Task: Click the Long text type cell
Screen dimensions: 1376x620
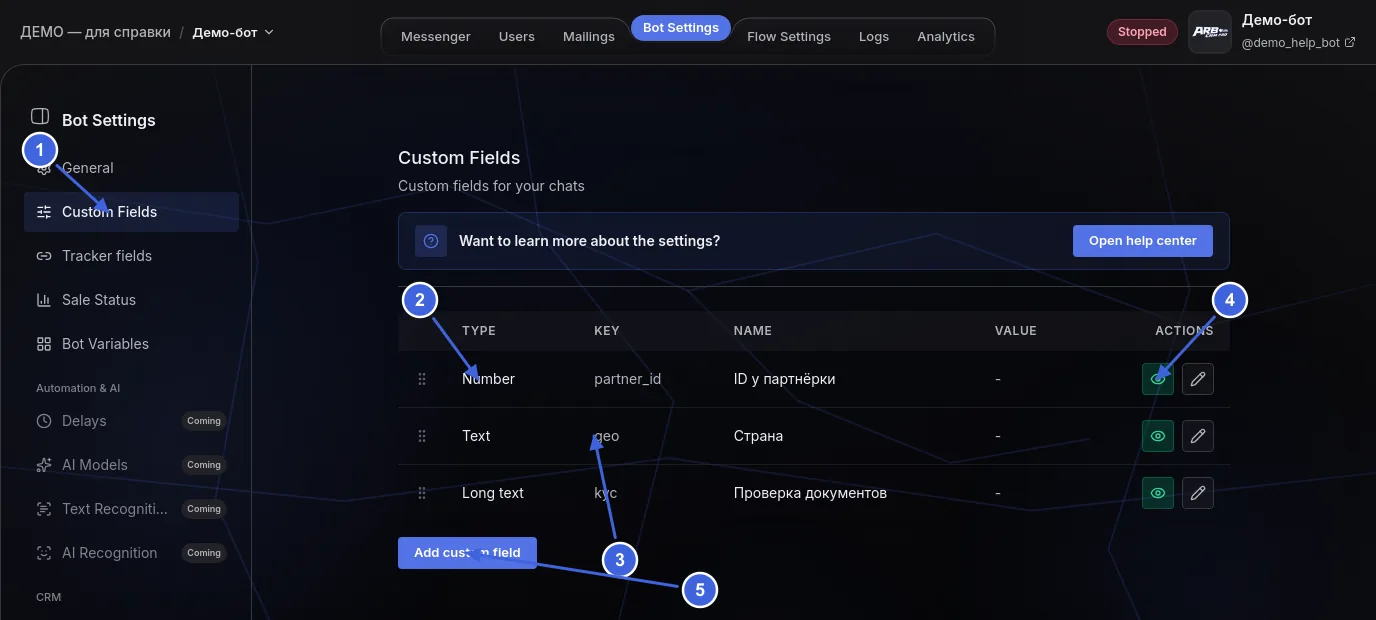Action: point(493,493)
